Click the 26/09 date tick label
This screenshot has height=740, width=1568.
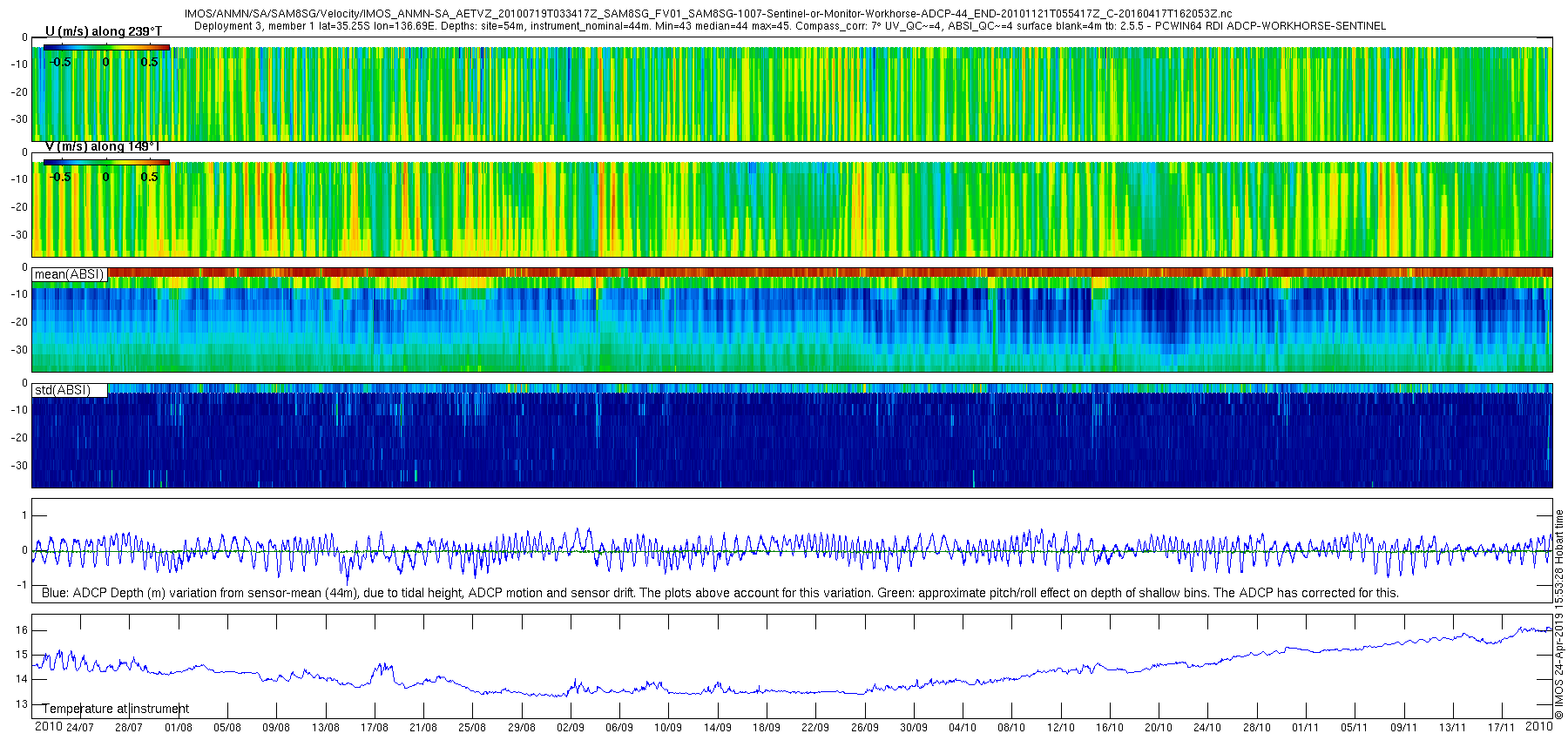865,728
